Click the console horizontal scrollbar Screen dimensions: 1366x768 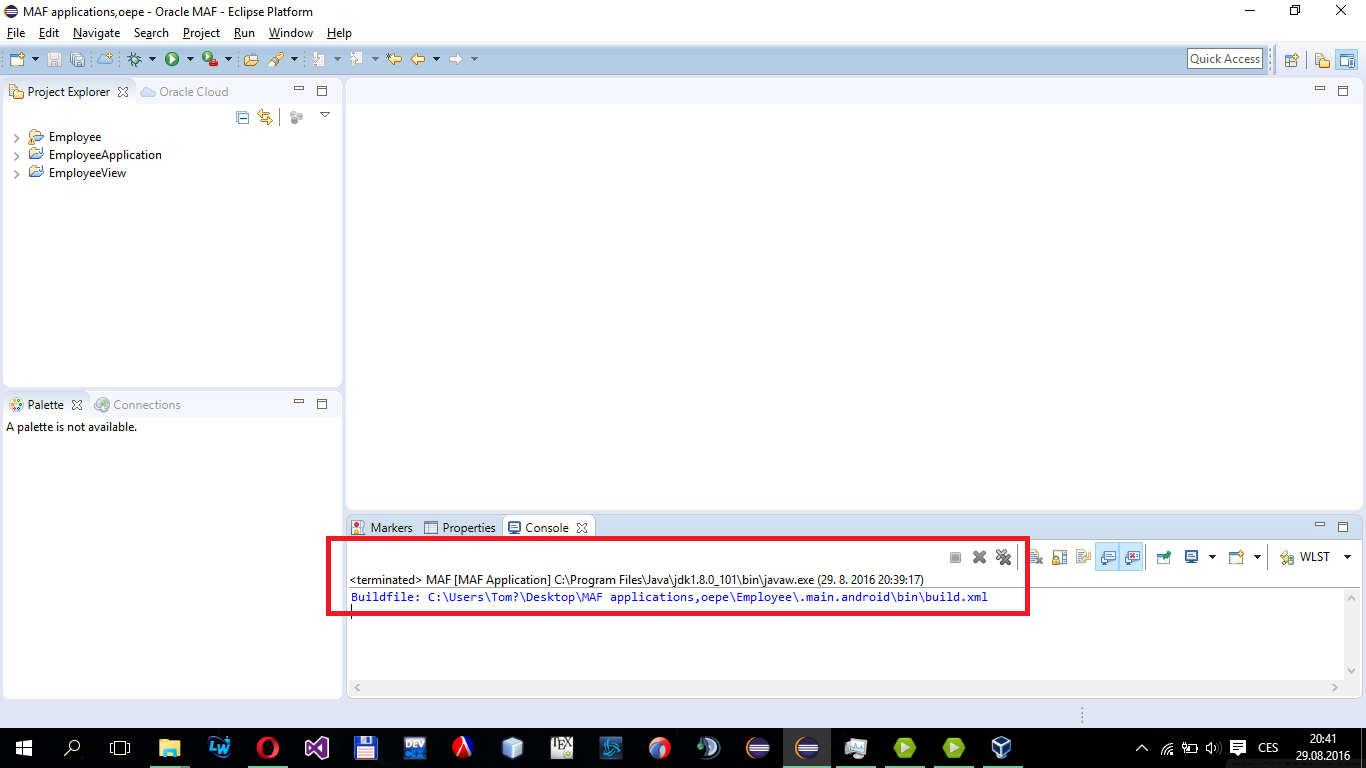point(845,688)
